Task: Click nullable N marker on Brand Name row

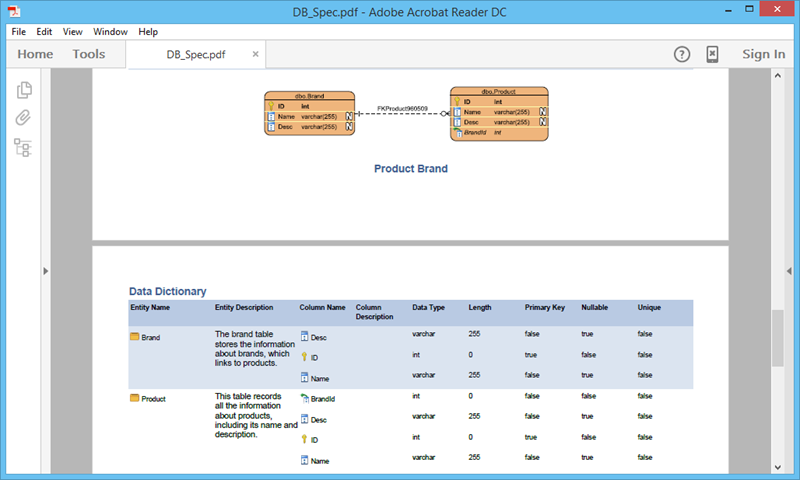Action: (x=349, y=116)
